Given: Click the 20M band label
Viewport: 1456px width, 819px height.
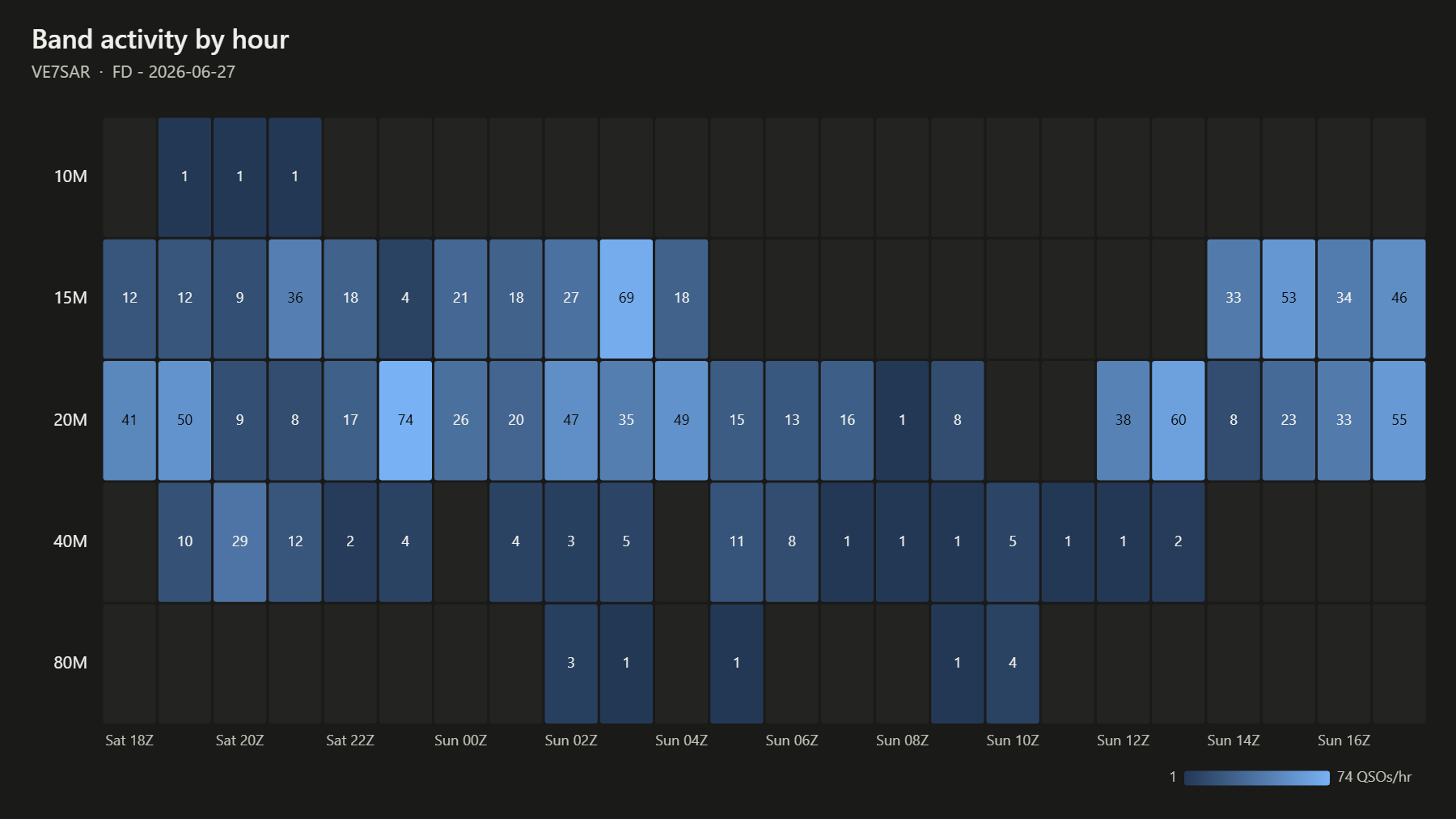Looking at the screenshot, I should point(70,420).
